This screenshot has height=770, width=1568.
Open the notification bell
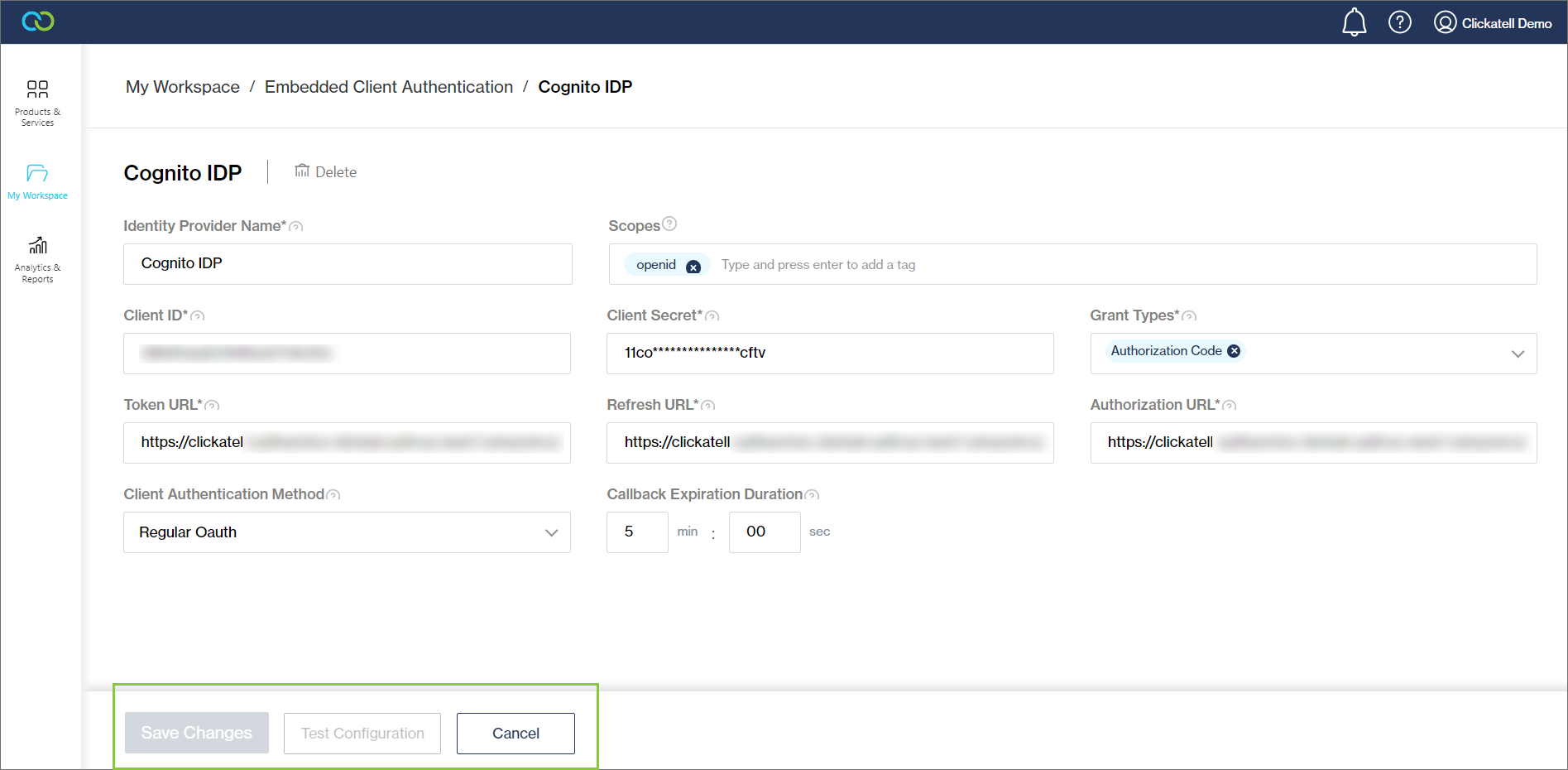[x=1354, y=22]
